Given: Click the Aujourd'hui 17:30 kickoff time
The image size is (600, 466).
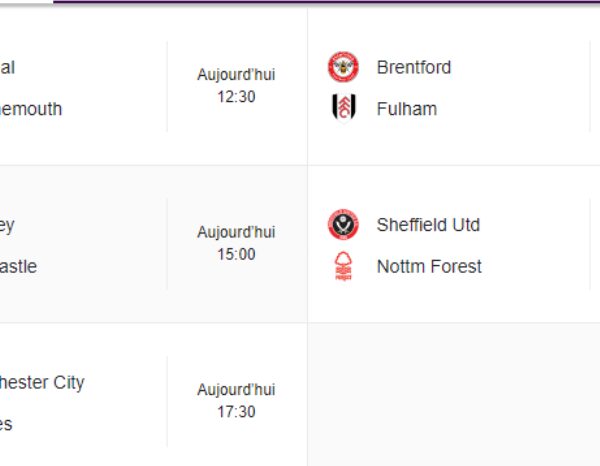Looking at the screenshot, I should [236, 401].
